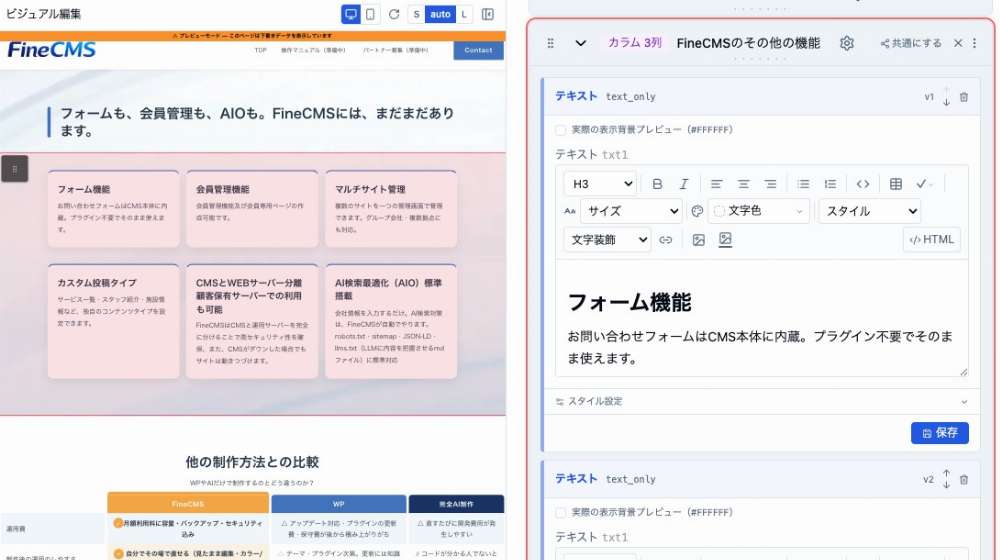Expand the スタイル設定 section
The image size is (1000, 560).
point(762,401)
